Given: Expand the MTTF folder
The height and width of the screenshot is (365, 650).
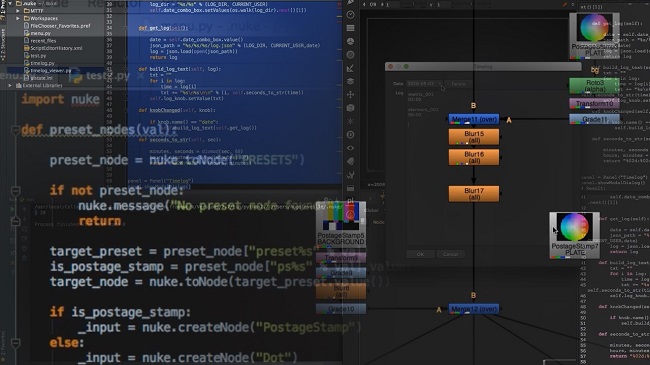Looking at the screenshot, I should click(x=18, y=11).
